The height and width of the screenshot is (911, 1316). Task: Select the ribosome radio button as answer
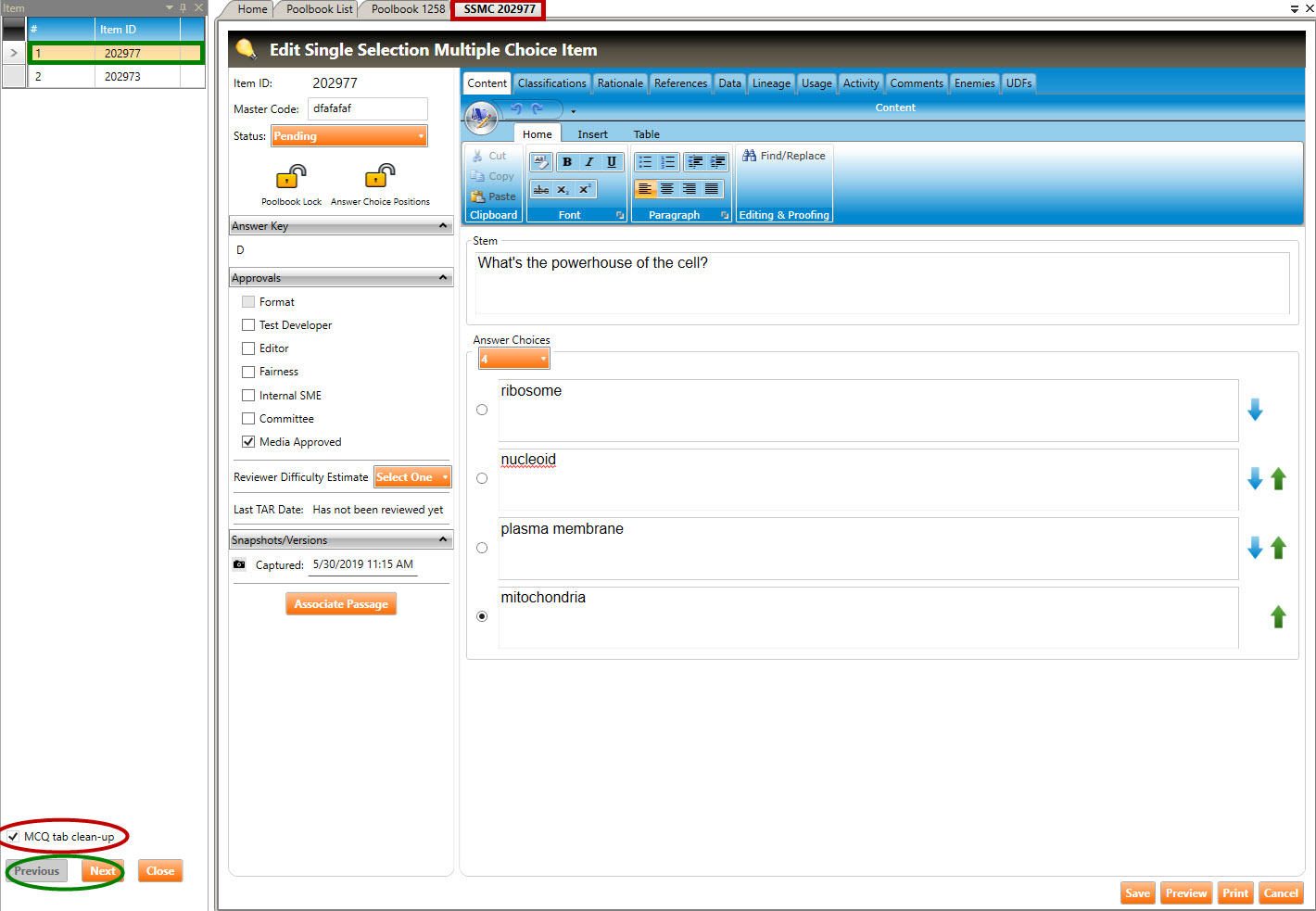[482, 410]
